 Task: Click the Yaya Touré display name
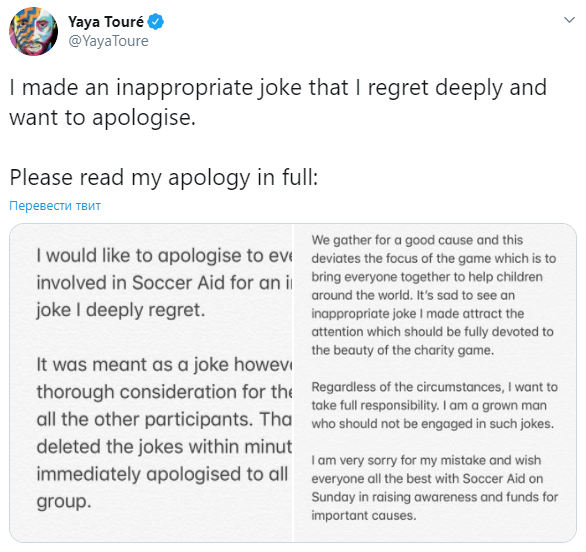[106, 22]
